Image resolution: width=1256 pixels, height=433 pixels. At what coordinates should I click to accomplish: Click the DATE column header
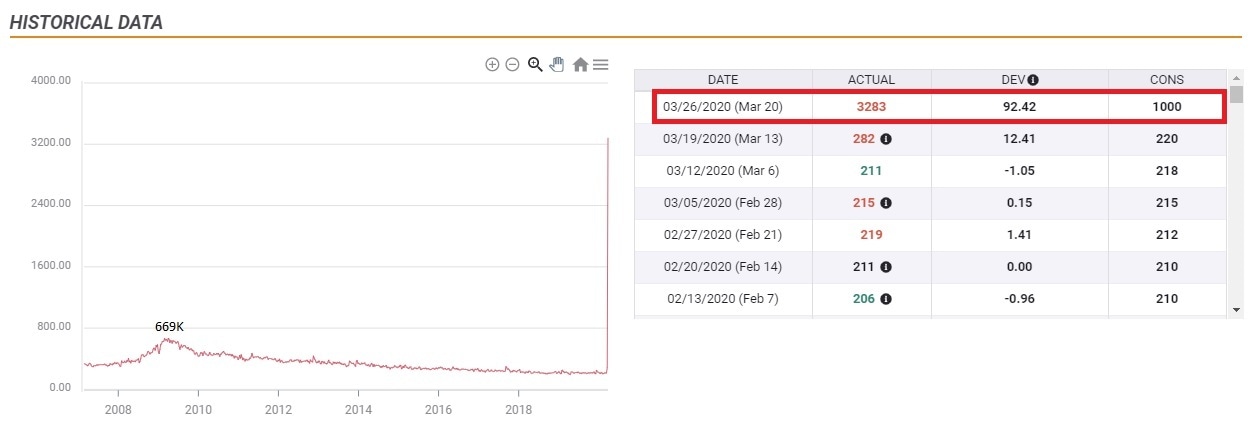723,79
